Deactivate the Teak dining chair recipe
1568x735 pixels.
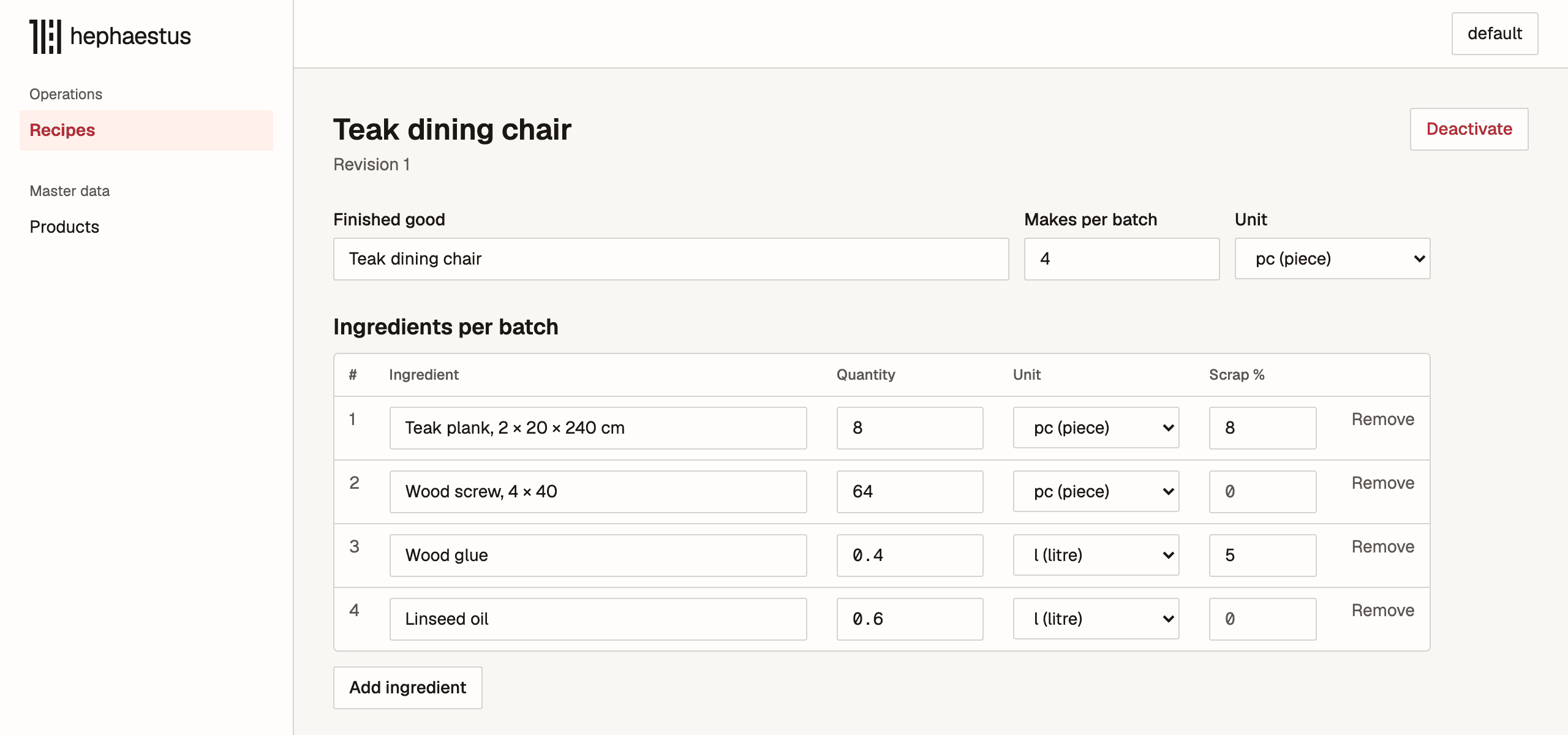1469,129
